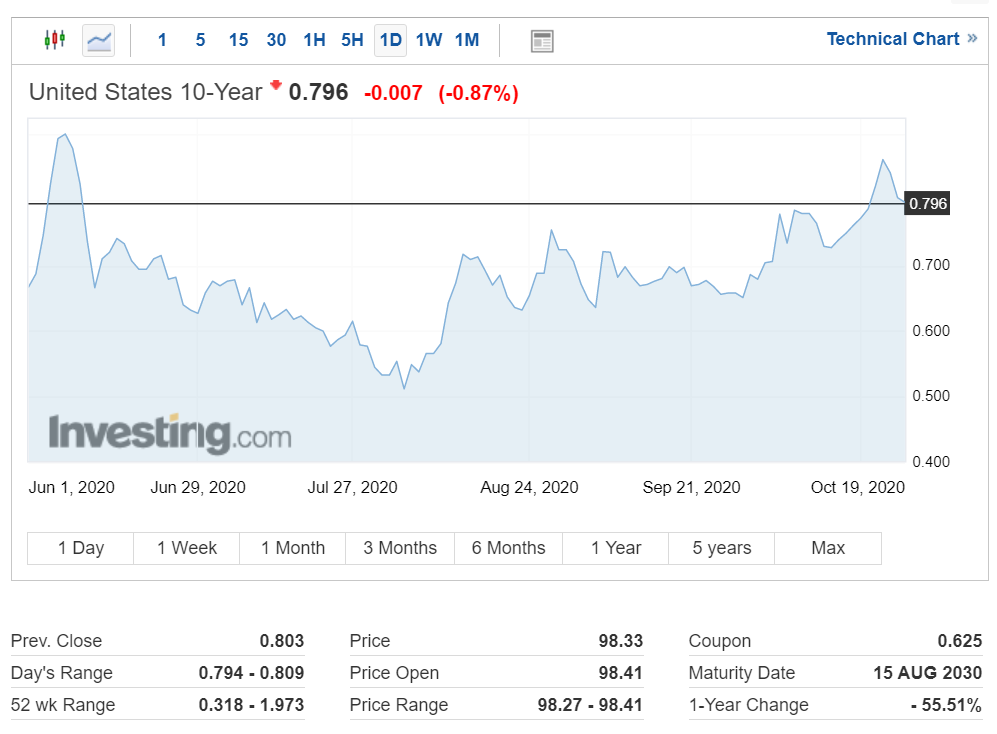The height and width of the screenshot is (734, 997).
Task: Click the Price value 98.33
Action: [x=621, y=641]
